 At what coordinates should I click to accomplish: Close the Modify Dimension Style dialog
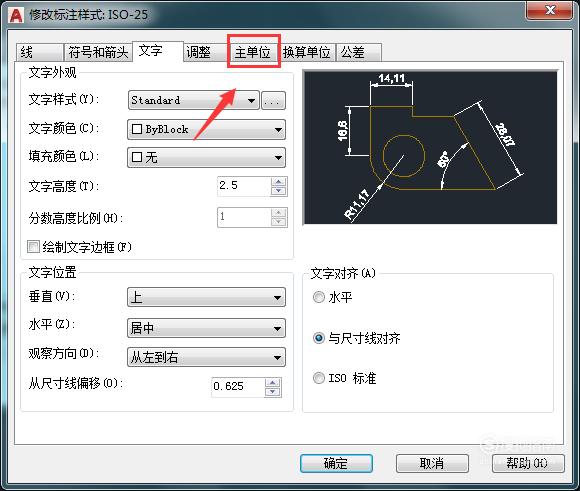point(550,10)
